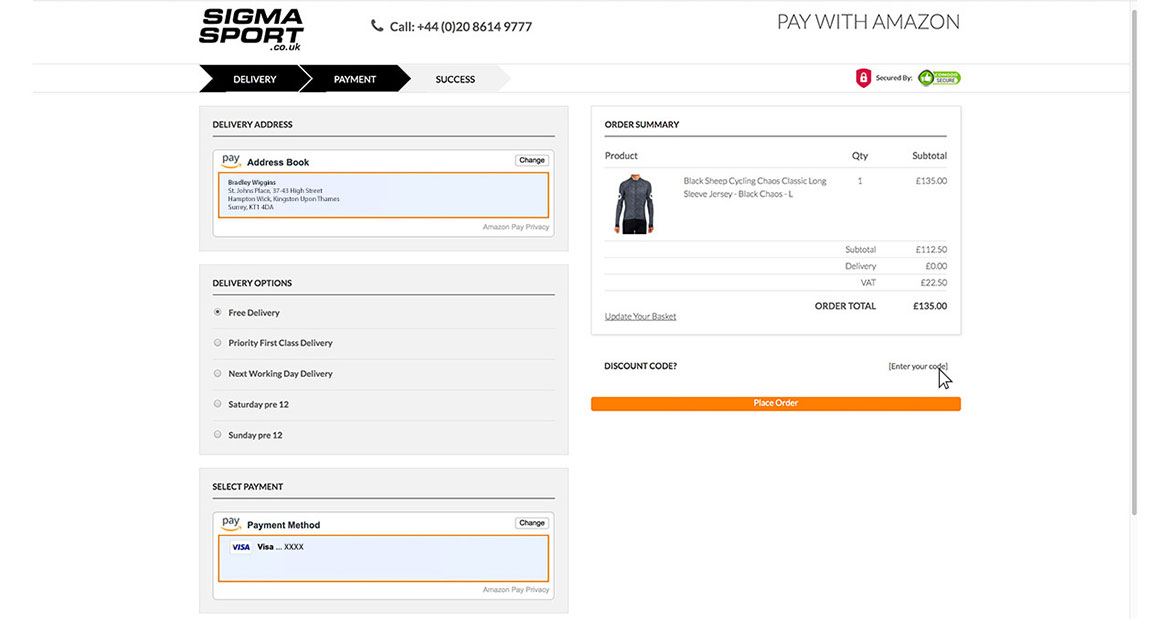Change the payment method
The height and width of the screenshot is (620, 1170).
click(532, 523)
